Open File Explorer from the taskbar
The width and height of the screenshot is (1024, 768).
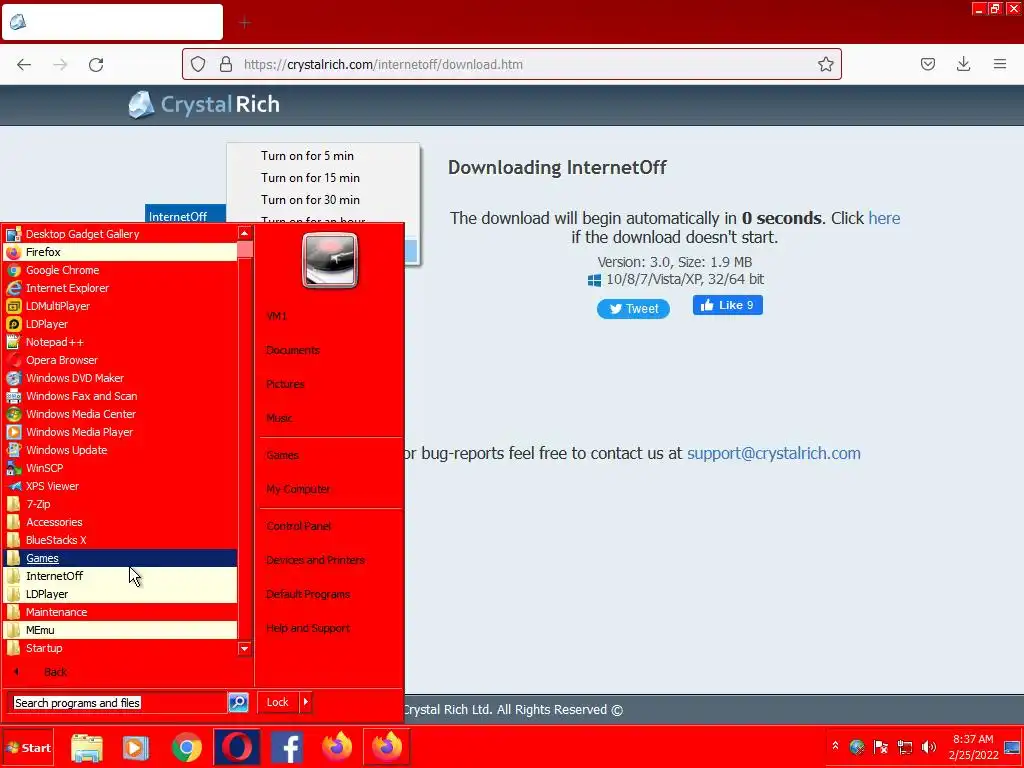86,748
